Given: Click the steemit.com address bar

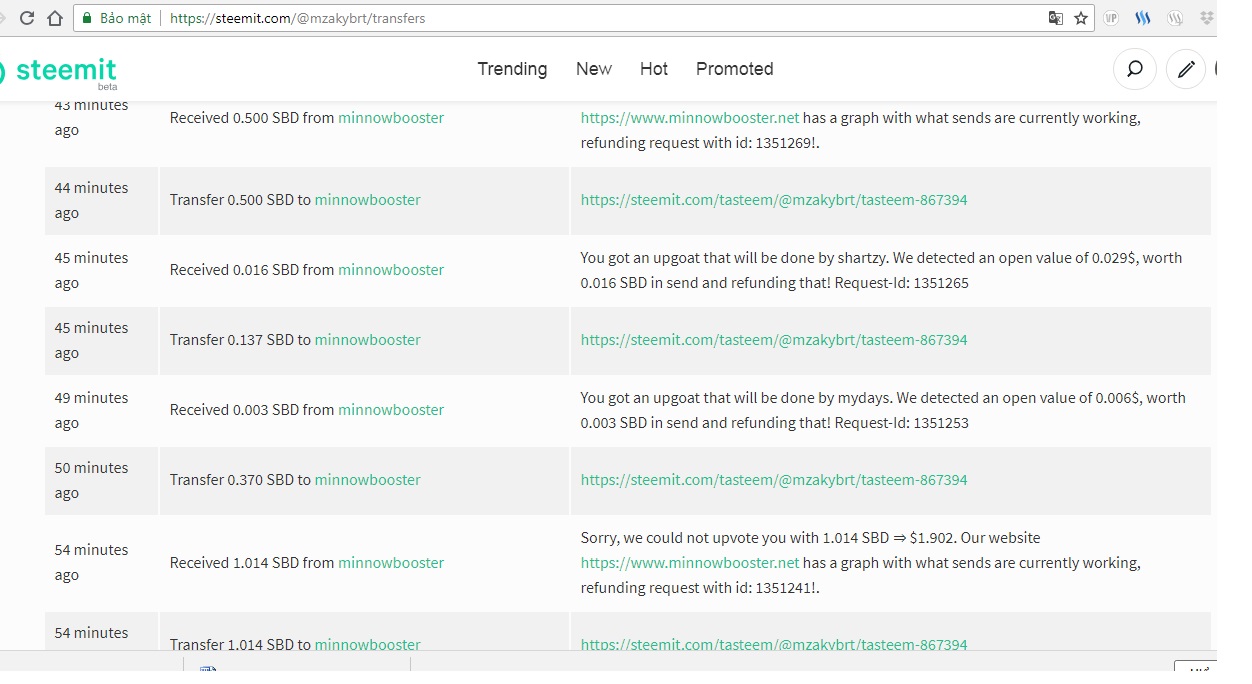Looking at the screenshot, I should [600, 18].
